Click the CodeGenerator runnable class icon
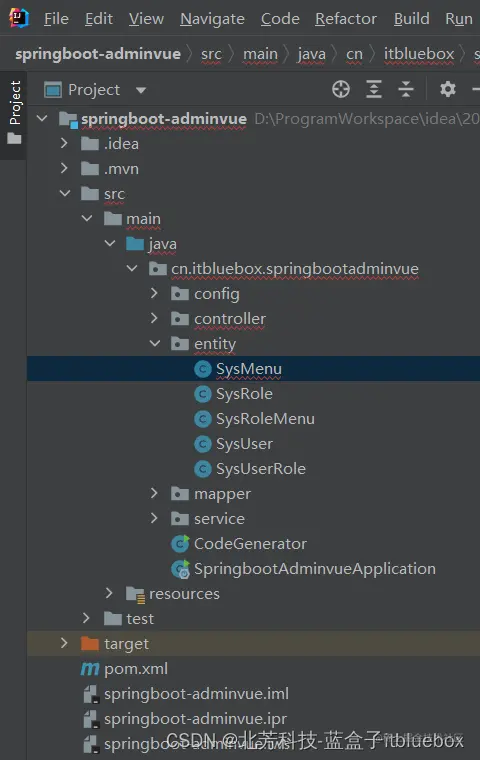Viewport: 480px width, 760px height. coord(180,544)
